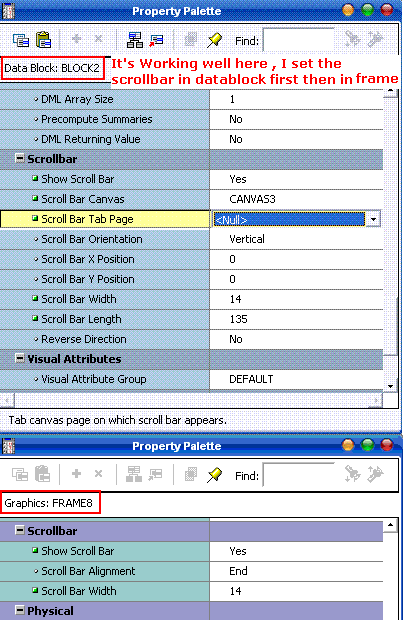
Task: Collapse the Visual Attributes group
Action: 19,358
